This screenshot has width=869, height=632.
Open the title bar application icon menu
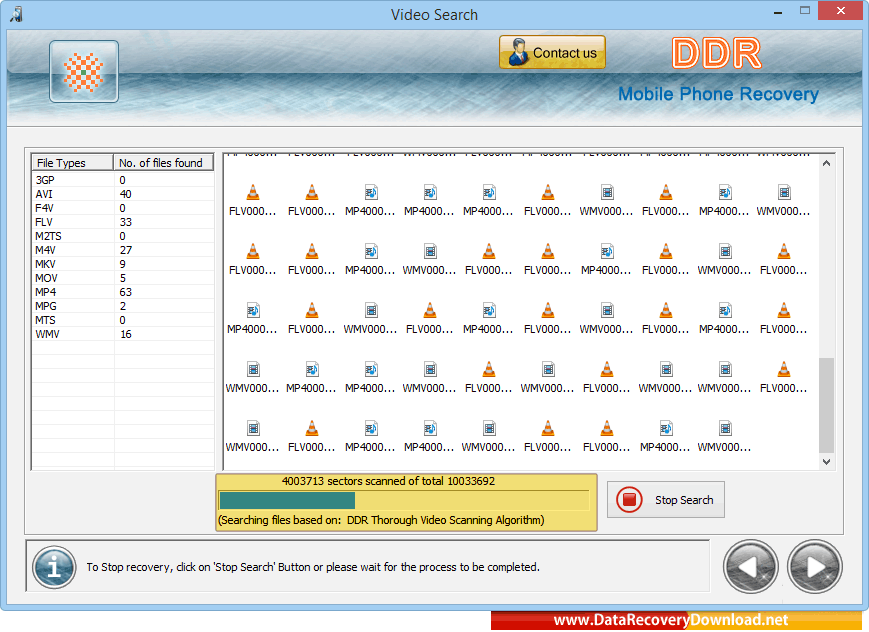click(16, 14)
